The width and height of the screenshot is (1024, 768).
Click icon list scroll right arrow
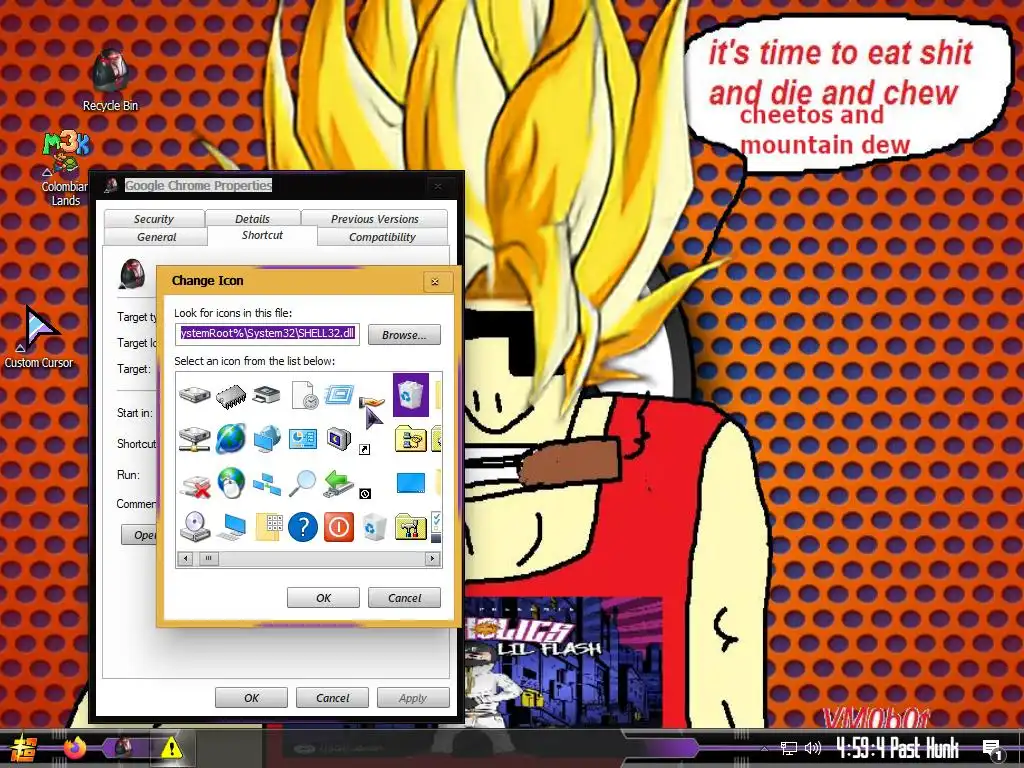(432, 558)
